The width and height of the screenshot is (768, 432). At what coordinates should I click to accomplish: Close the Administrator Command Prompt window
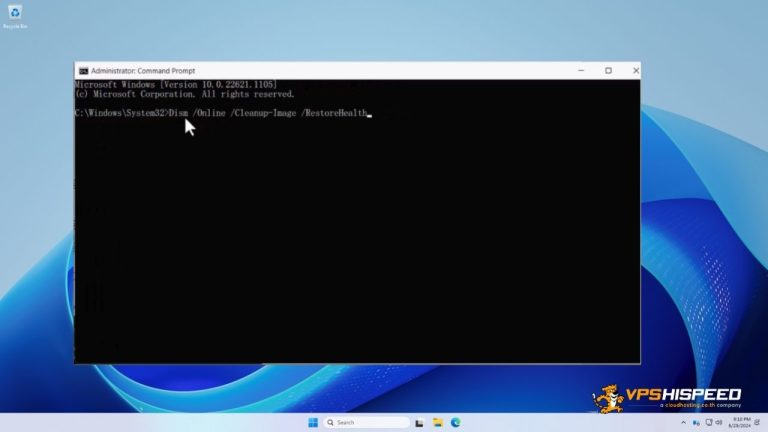(635, 71)
